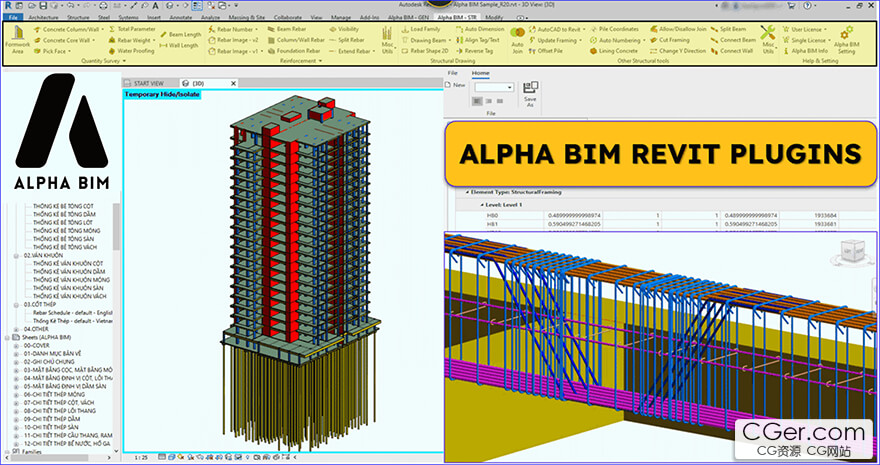This screenshot has width=880, height=465.
Task: Click the Connect Wall tool
Action: 732,51
